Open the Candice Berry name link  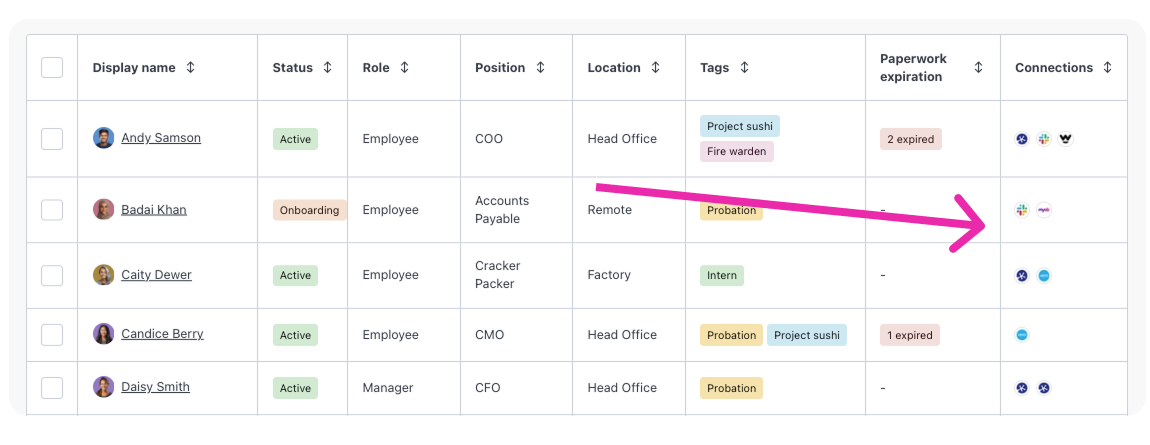point(162,334)
